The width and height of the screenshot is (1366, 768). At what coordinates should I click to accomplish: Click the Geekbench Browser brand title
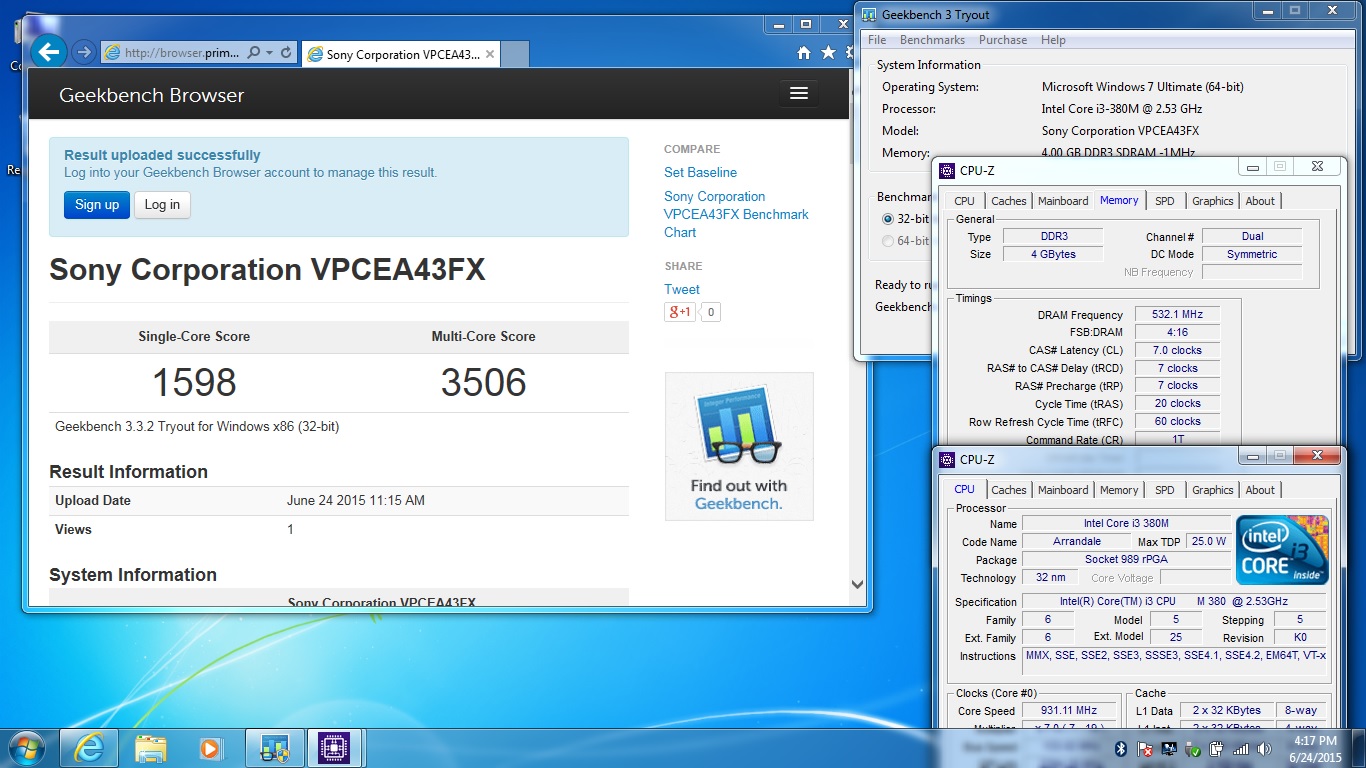click(x=152, y=95)
